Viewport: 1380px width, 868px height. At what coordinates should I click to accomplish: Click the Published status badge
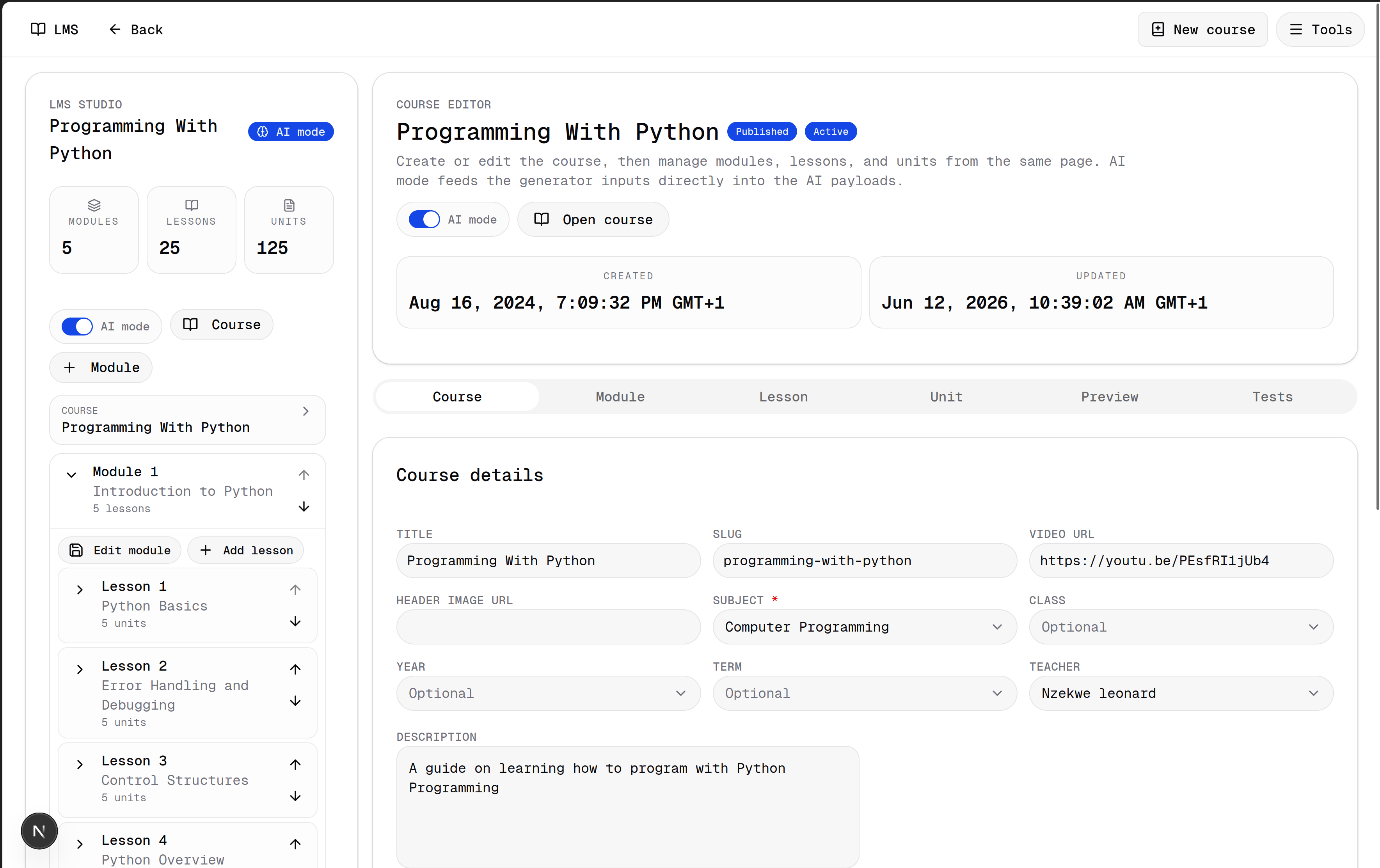[x=762, y=131]
